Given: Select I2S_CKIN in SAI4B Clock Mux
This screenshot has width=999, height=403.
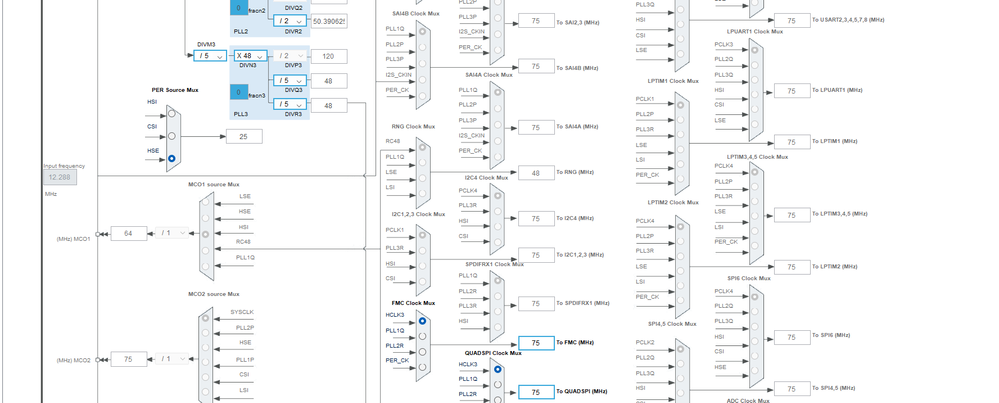Looking at the screenshot, I should pyautogui.click(x=422, y=80).
